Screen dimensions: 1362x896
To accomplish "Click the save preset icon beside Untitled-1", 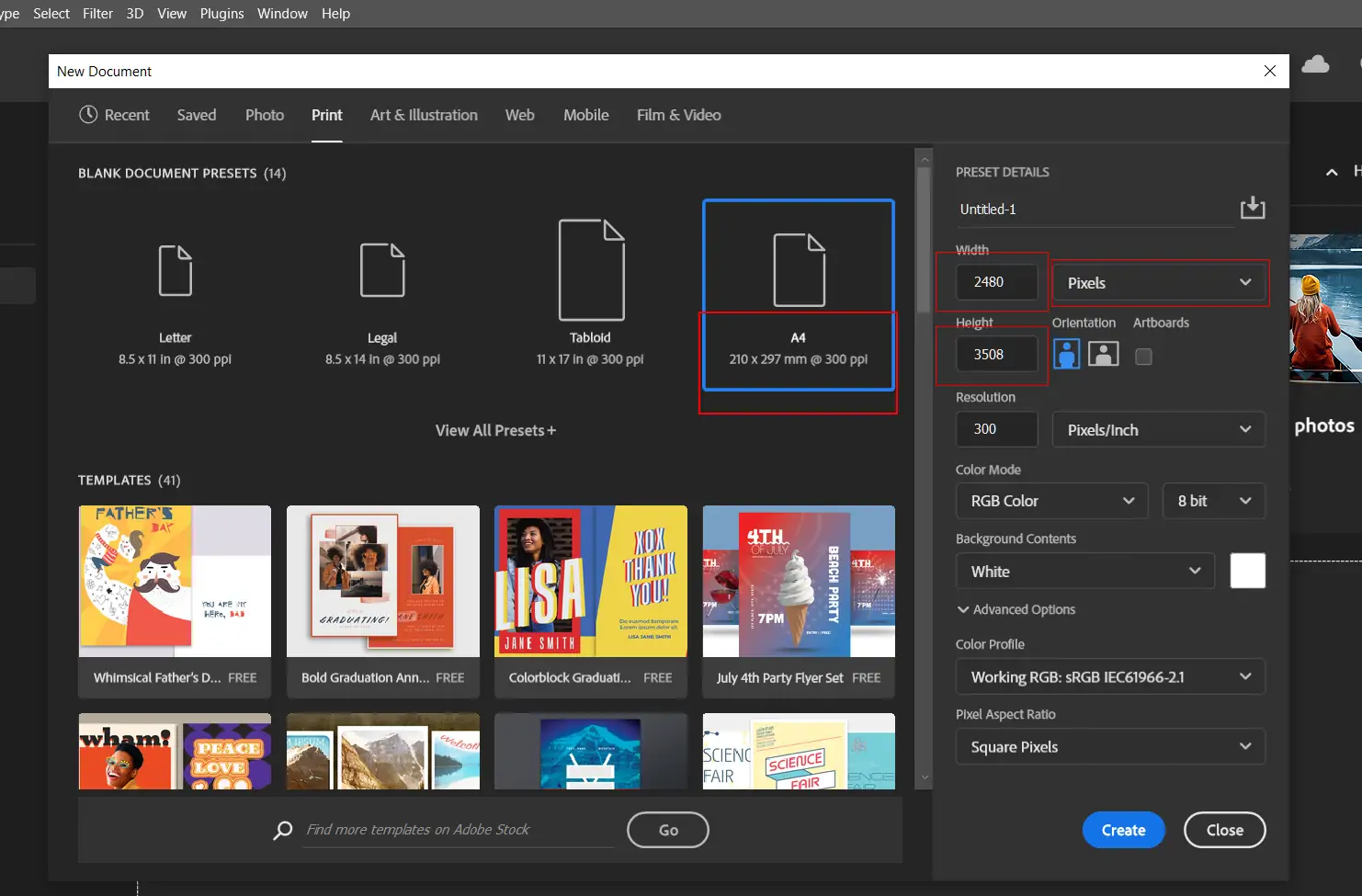I will [x=1252, y=209].
